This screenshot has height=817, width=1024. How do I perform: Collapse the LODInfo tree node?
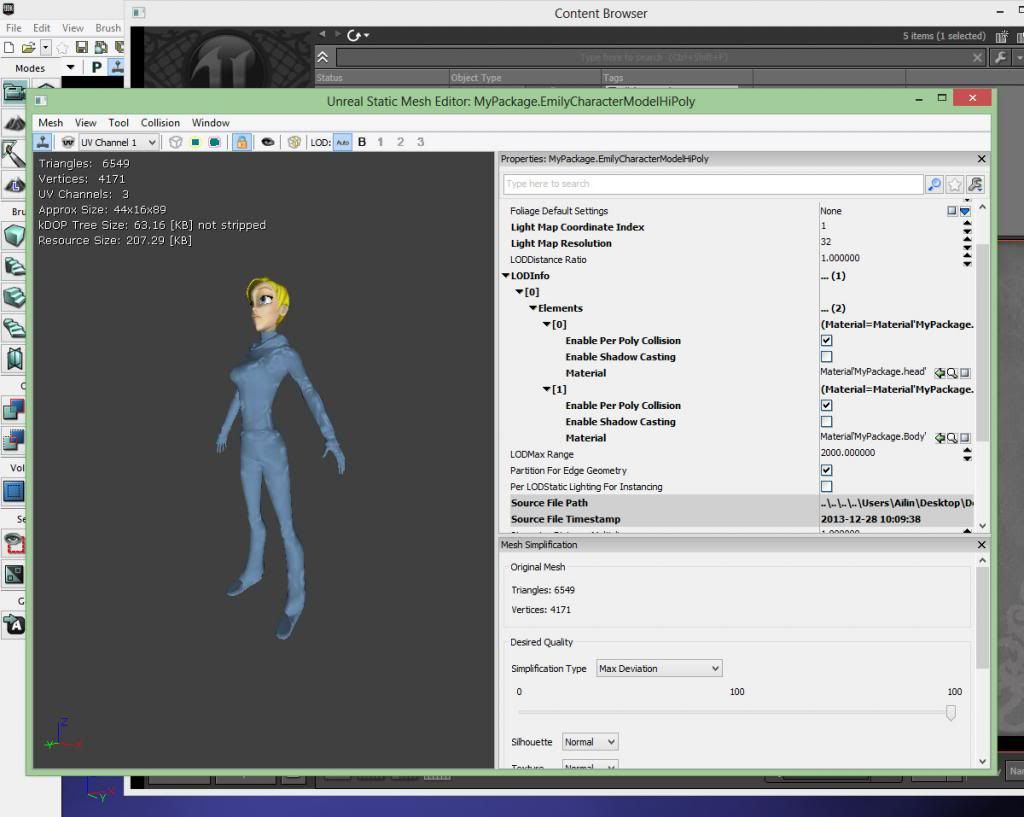pyautogui.click(x=505, y=276)
